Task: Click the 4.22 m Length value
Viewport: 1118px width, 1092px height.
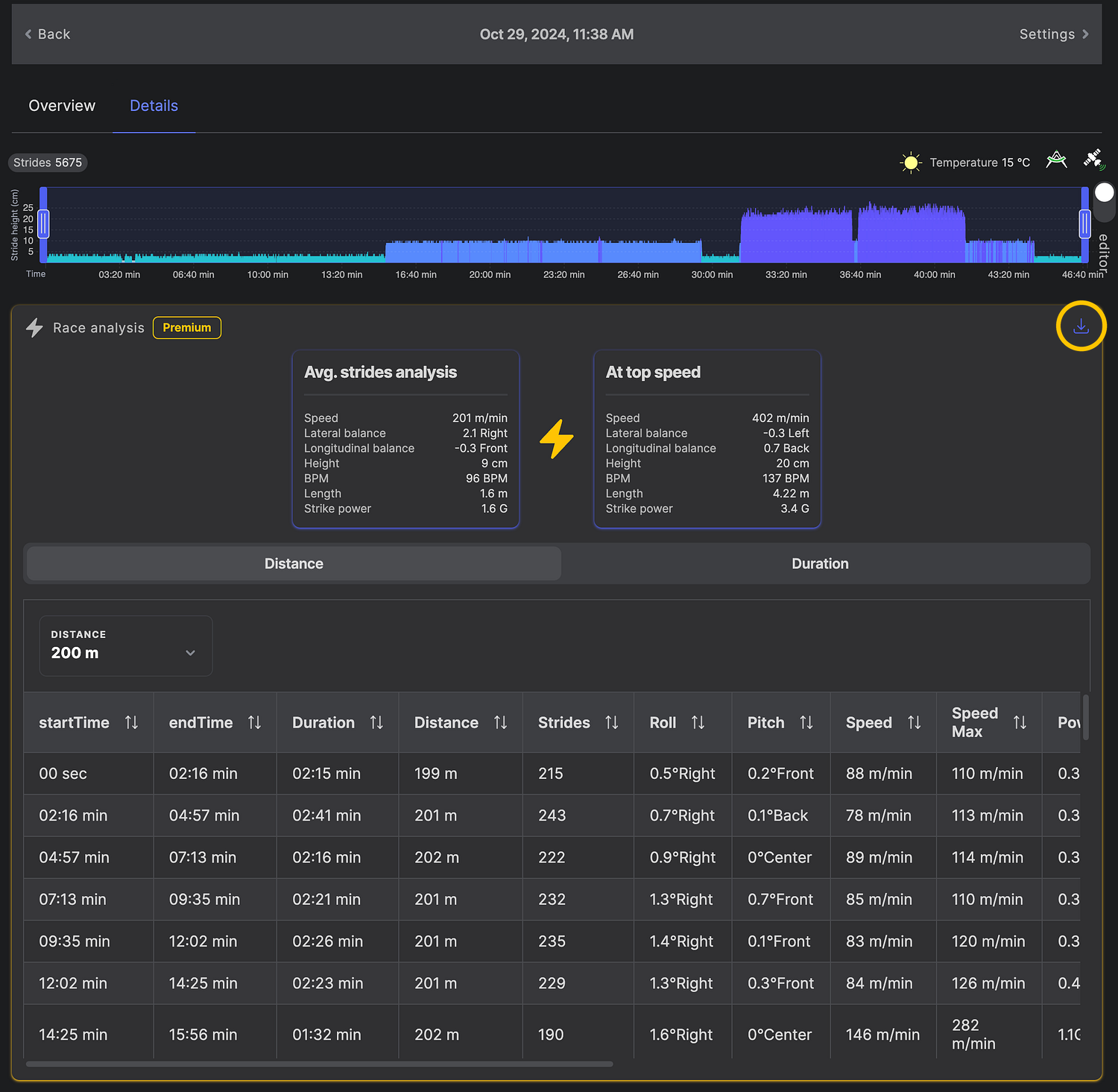Action: pos(791,493)
